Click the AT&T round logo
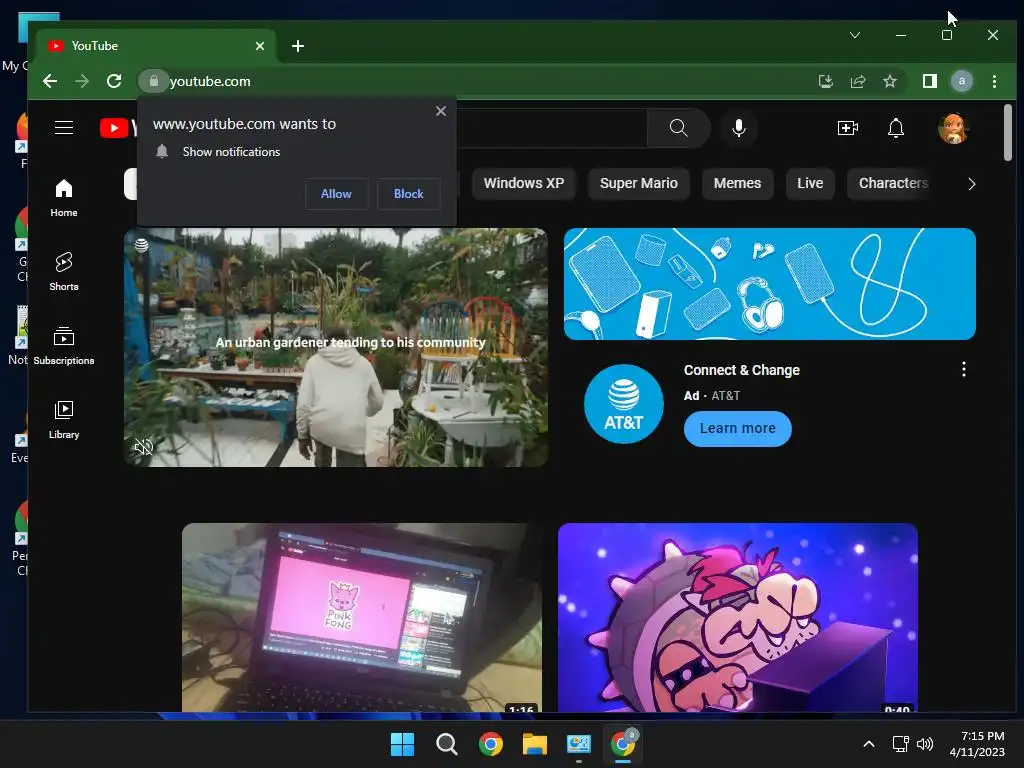 tap(624, 404)
